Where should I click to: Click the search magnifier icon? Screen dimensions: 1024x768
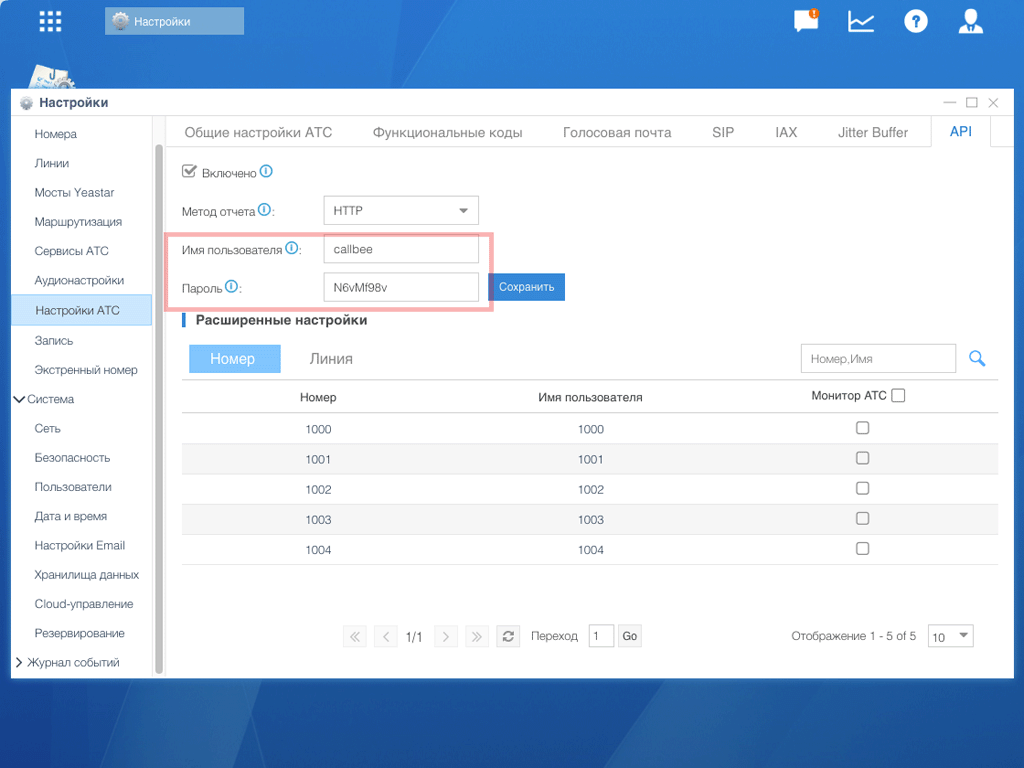point(977,358)
